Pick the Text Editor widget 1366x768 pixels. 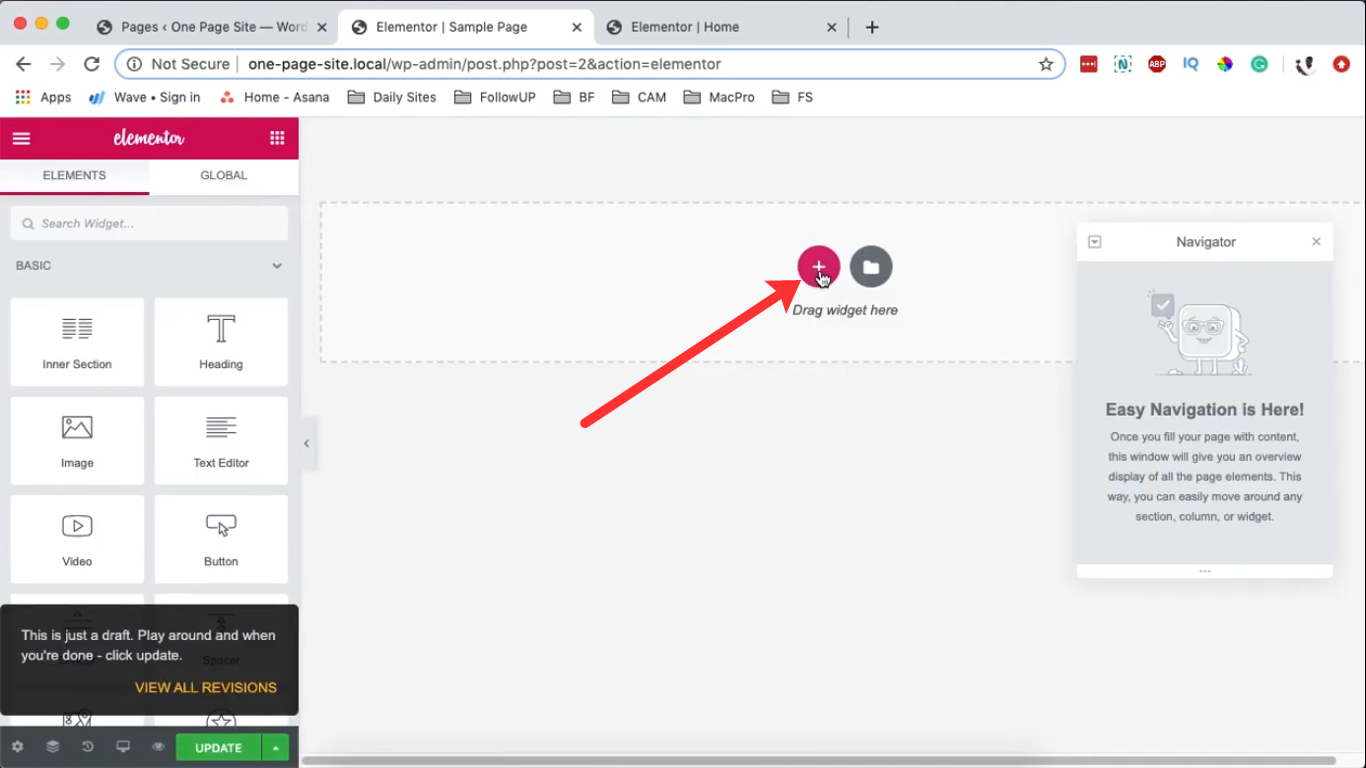tap(221, 441)
